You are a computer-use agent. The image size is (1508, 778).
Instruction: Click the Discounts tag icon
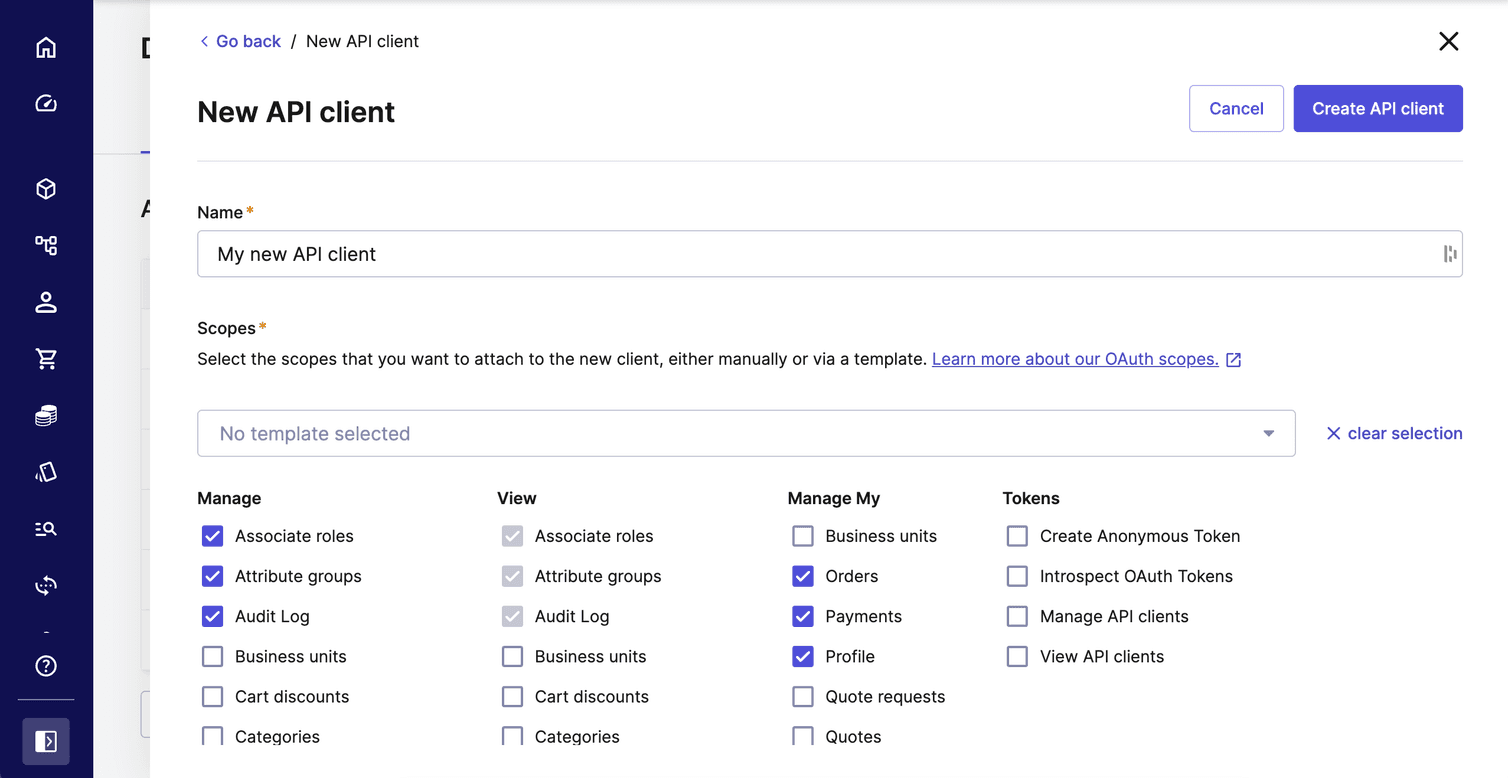[46, 472]
